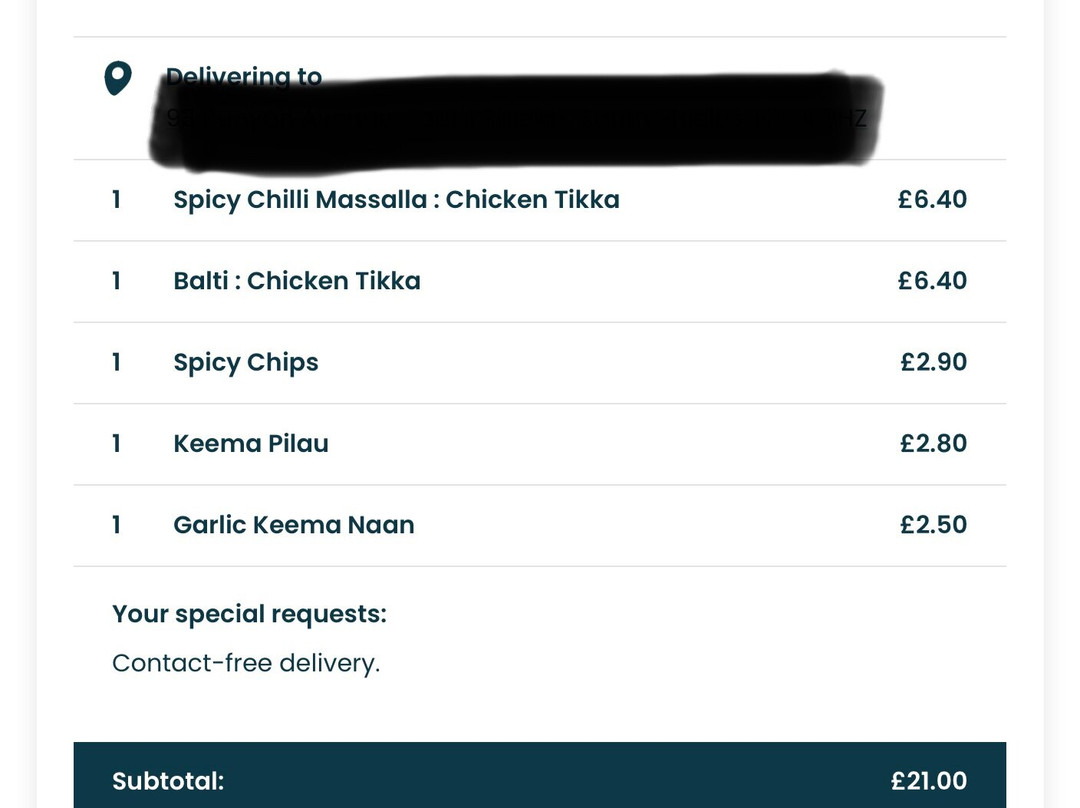Click the quantity 1 beside Keema Pilau
This screenshot has height=808, width=1080.
tap(116, 444)
